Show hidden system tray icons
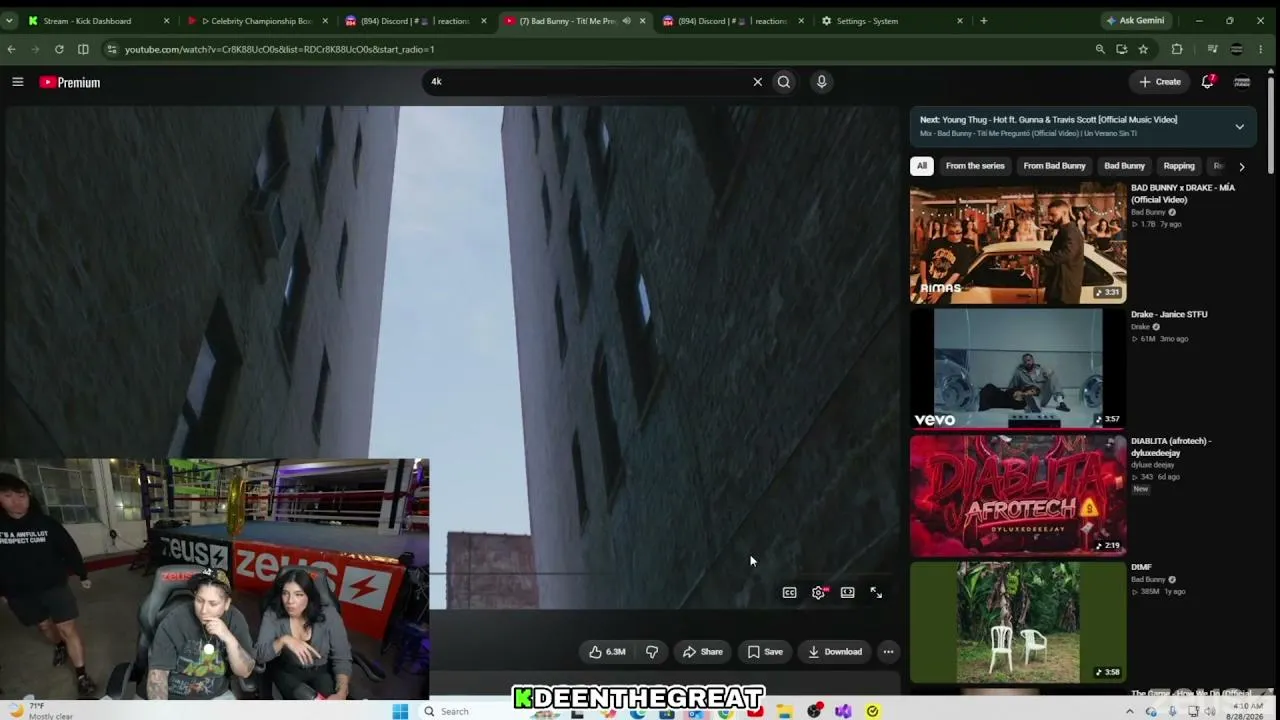This screenshot has height=720, width=1280. click(x=1130, y=711)
